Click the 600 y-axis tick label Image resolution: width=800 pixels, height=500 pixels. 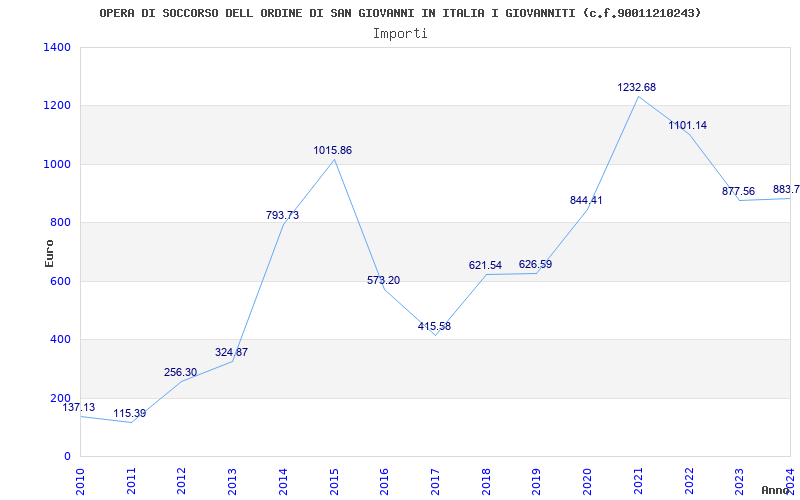pos(61,281)
